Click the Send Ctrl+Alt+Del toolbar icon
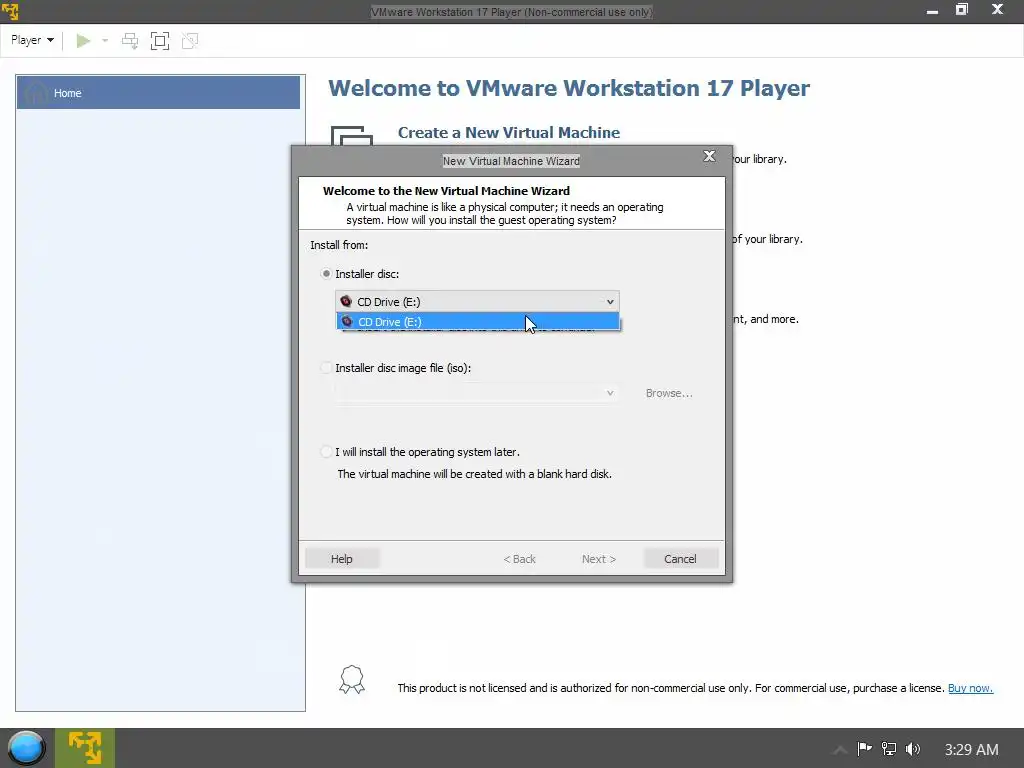1024x768 pixels. tap(130, 41)
